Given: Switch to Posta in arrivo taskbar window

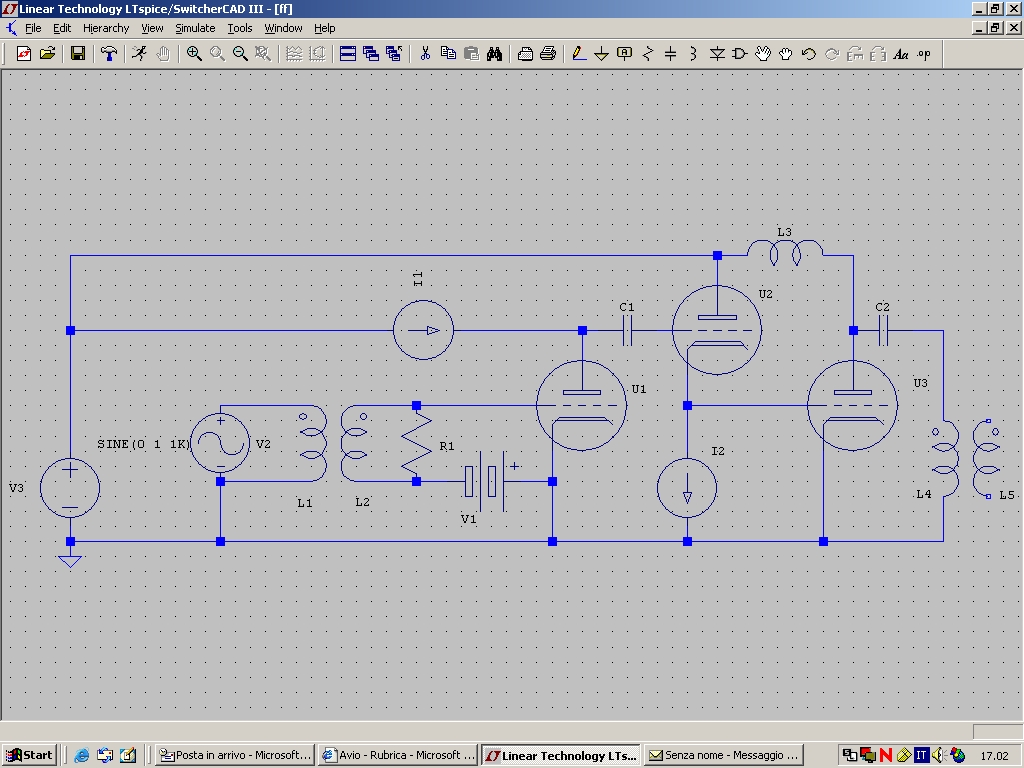Looking at the screenshot, I should pos(236,755).
